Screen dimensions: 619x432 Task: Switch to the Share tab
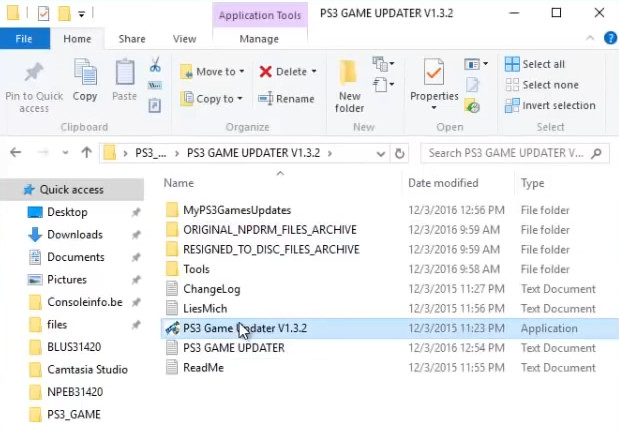point(132,39)
